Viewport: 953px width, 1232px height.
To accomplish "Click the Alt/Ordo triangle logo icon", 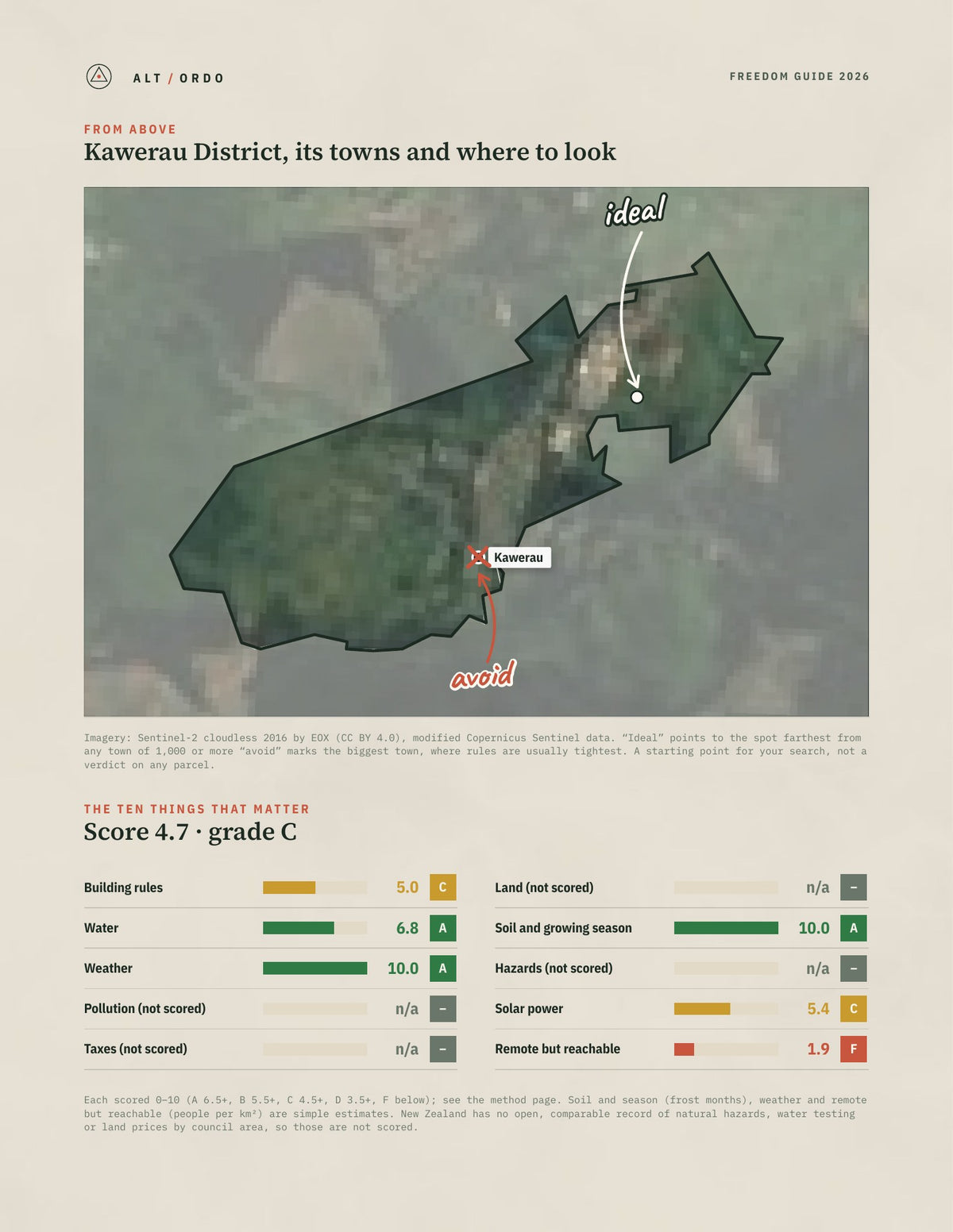I will pos(98,77).
